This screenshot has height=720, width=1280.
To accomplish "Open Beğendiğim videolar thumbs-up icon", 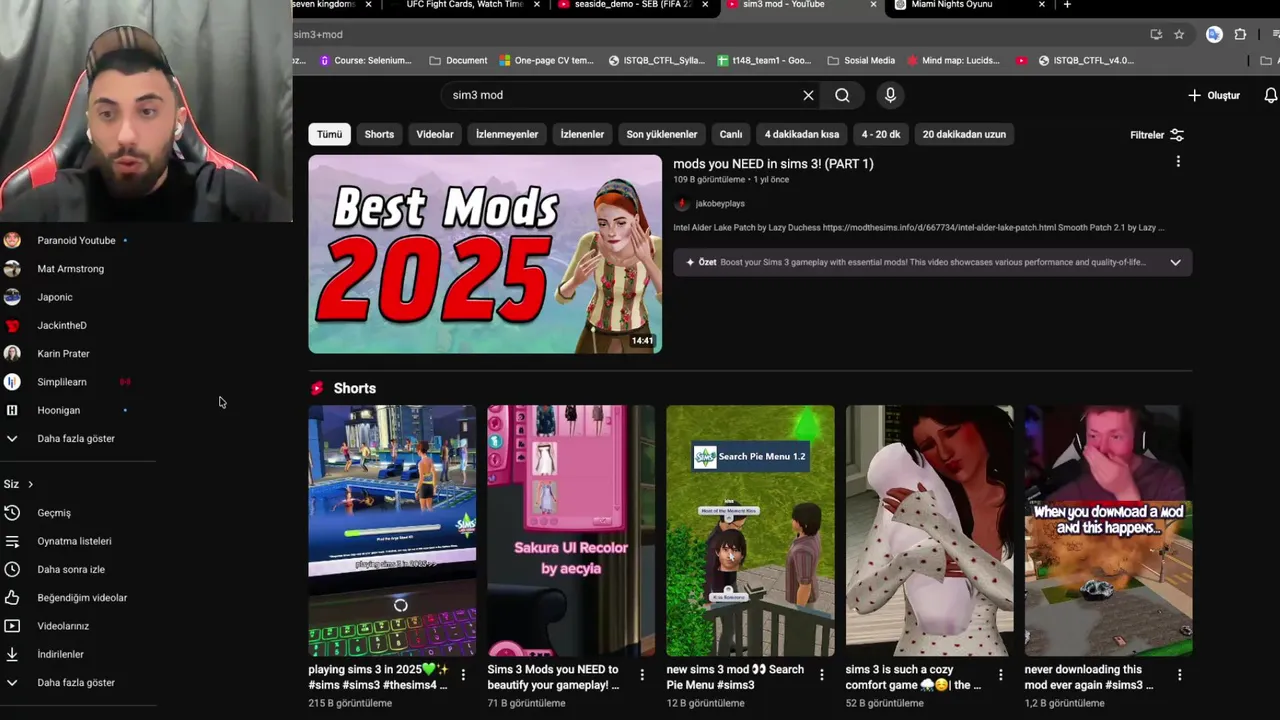I will pos(12,598).
